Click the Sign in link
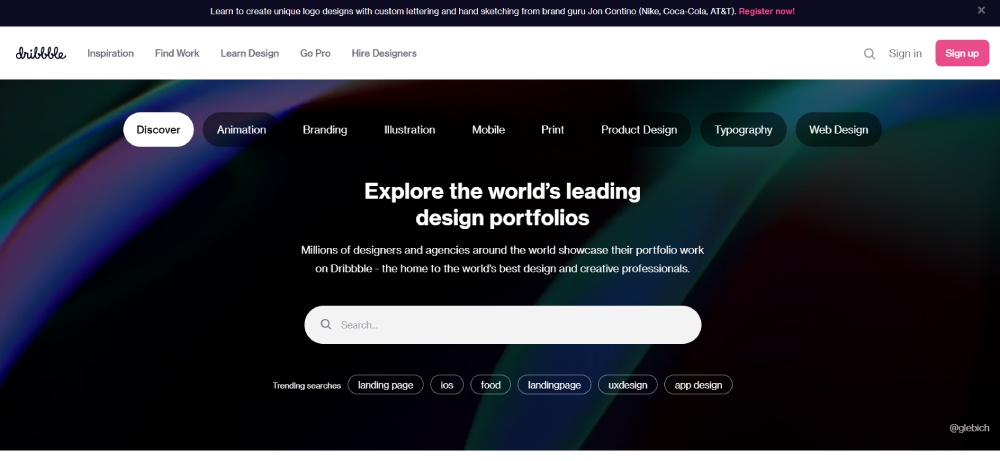The image size is (1000, 461). tap(905, 54)
